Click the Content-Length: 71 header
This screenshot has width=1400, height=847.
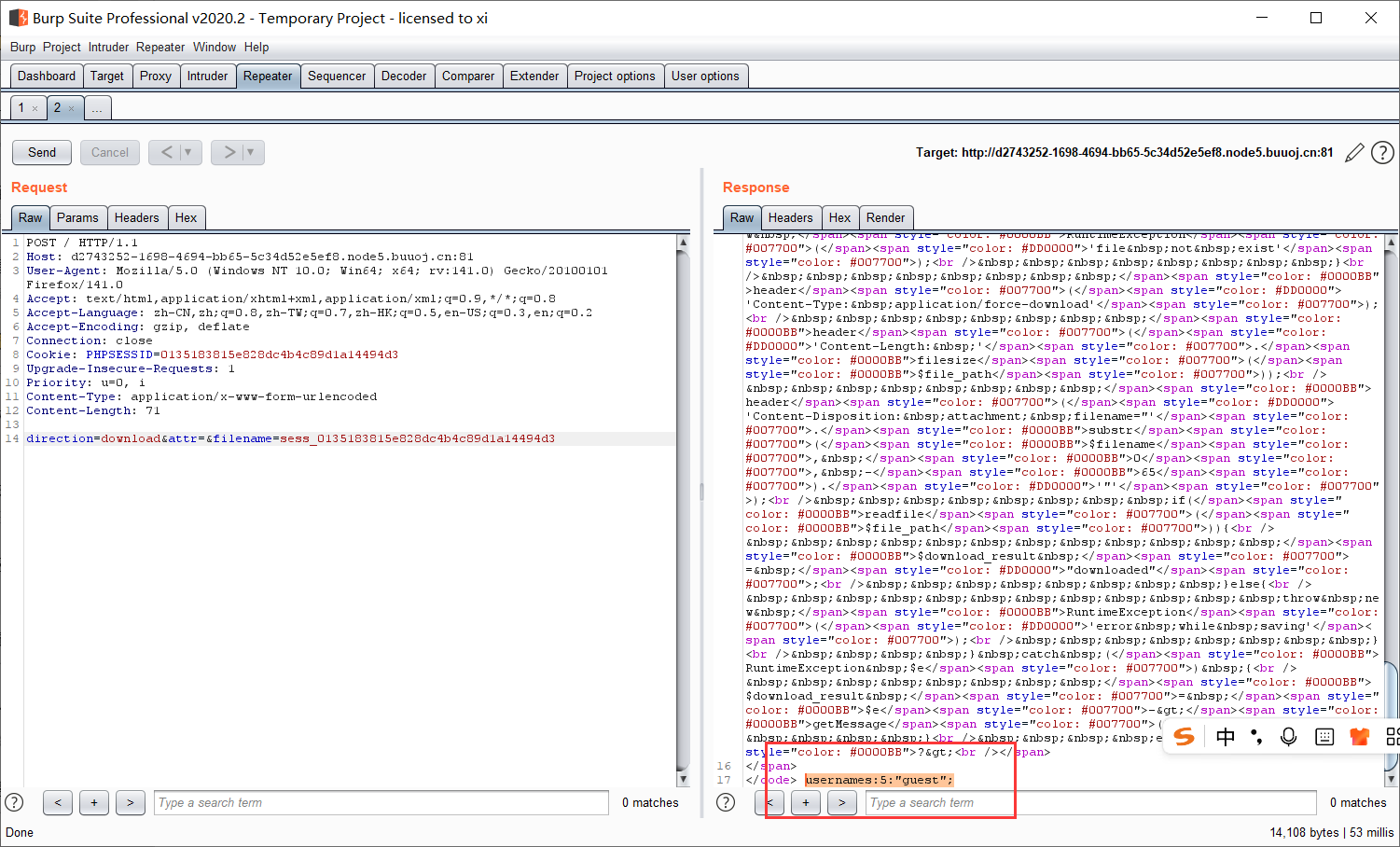[x=93, y=410]
